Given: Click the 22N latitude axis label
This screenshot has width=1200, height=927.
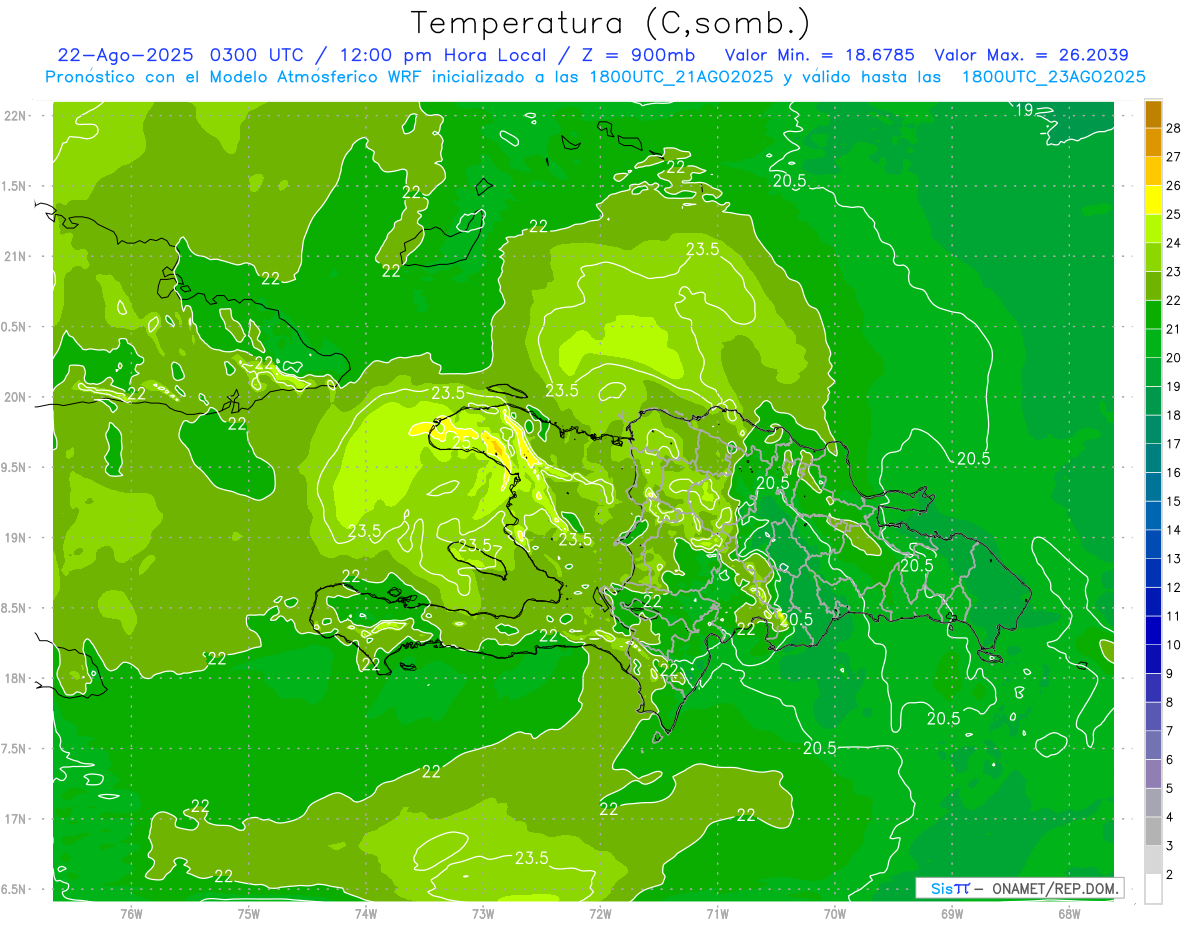Looking at the screenshot, I should pyautogui.click(x=15, y=115).
